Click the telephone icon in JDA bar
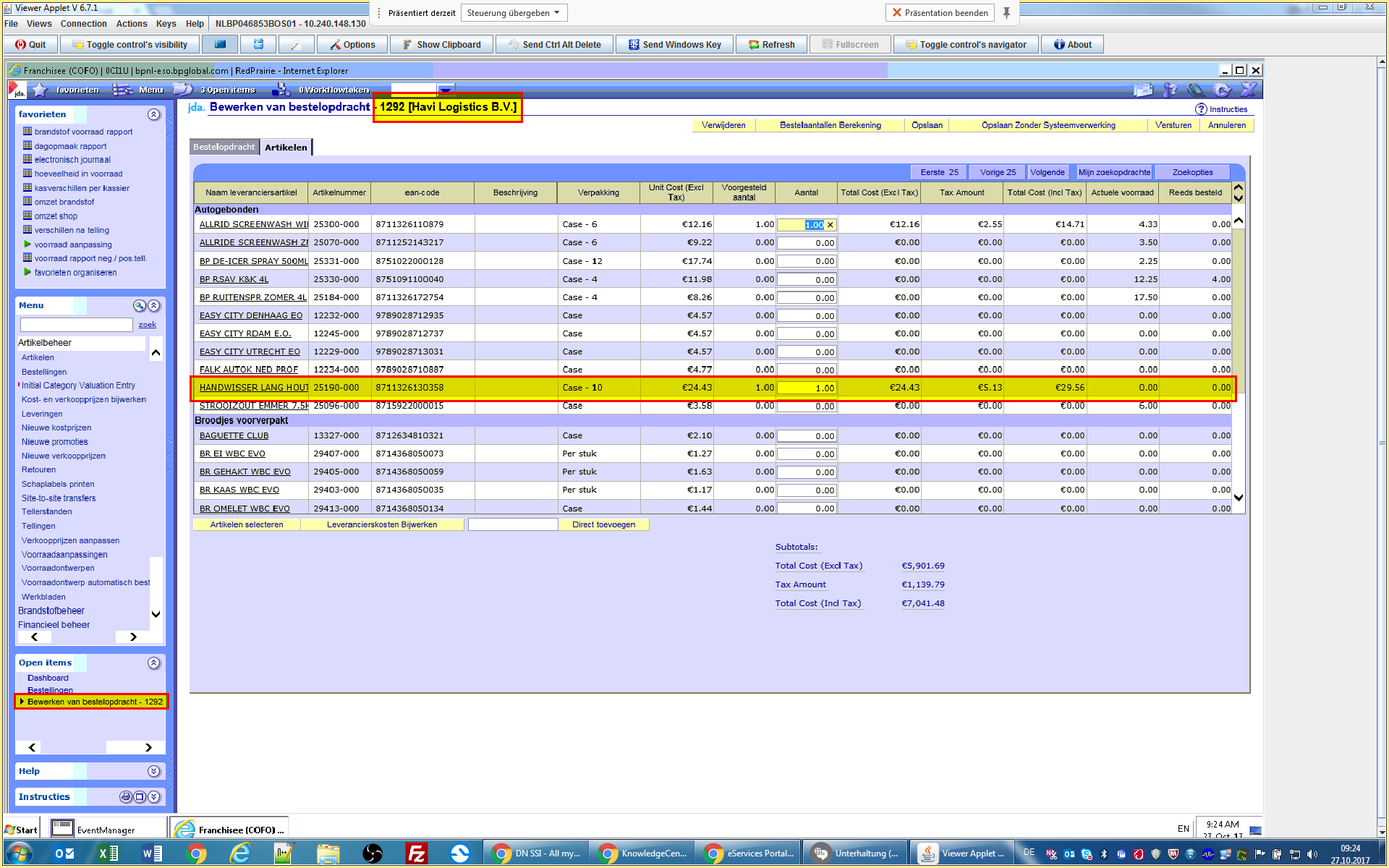Image resolution: width=1389 pixels, height=868 pixels. point(1196,90)
